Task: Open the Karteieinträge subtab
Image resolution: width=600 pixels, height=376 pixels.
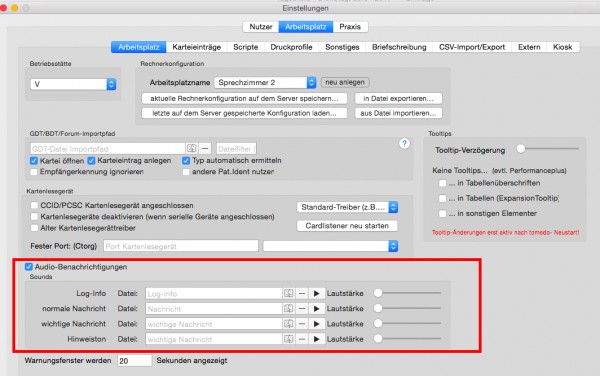Action: click(x=196, y=47)
